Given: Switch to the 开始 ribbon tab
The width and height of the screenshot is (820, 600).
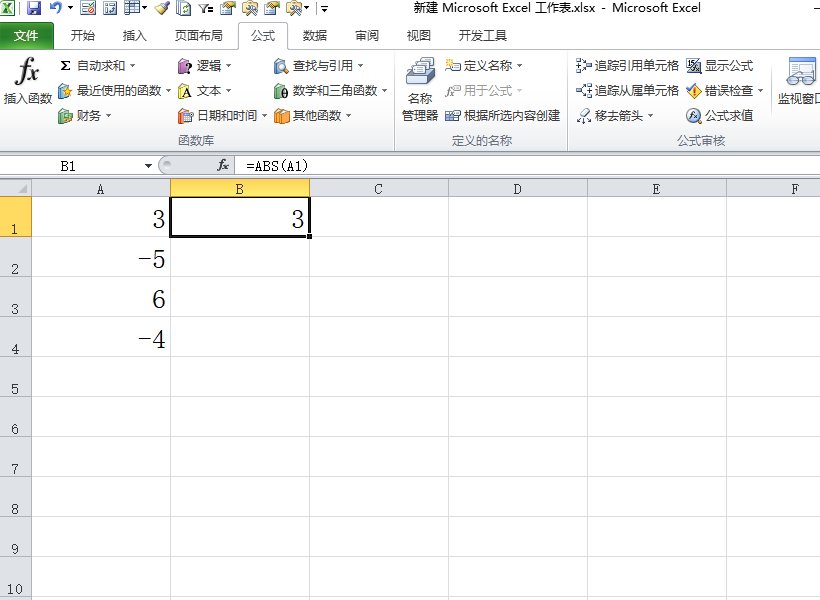Looking at the screenshot, I should coord(82,36).
